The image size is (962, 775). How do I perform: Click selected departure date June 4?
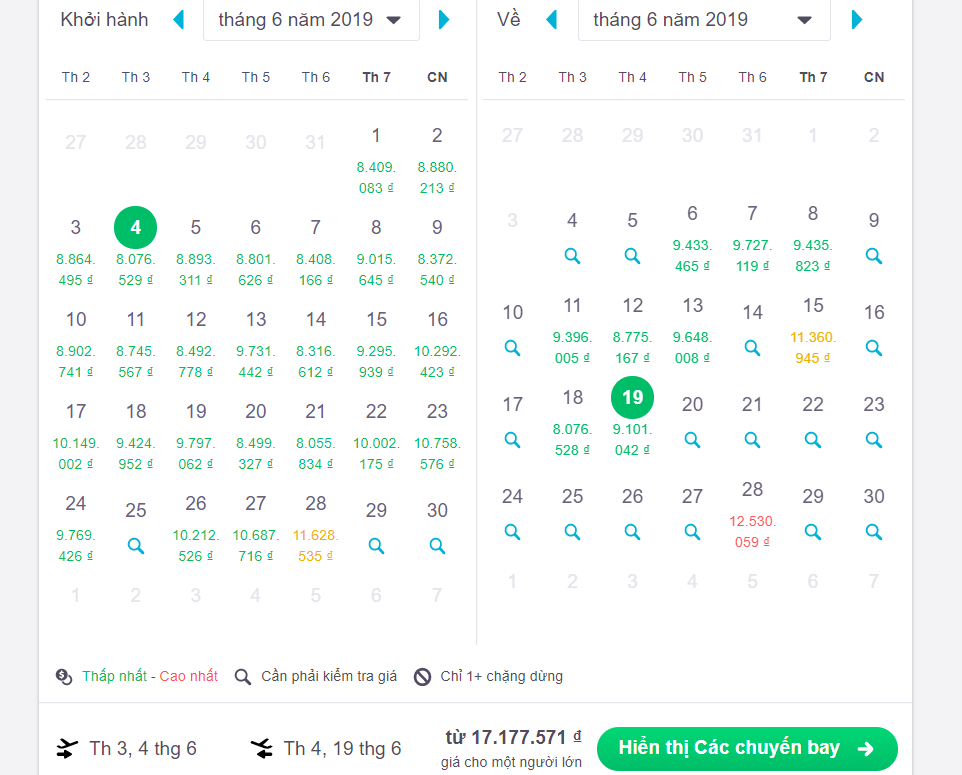coord(136,228)
